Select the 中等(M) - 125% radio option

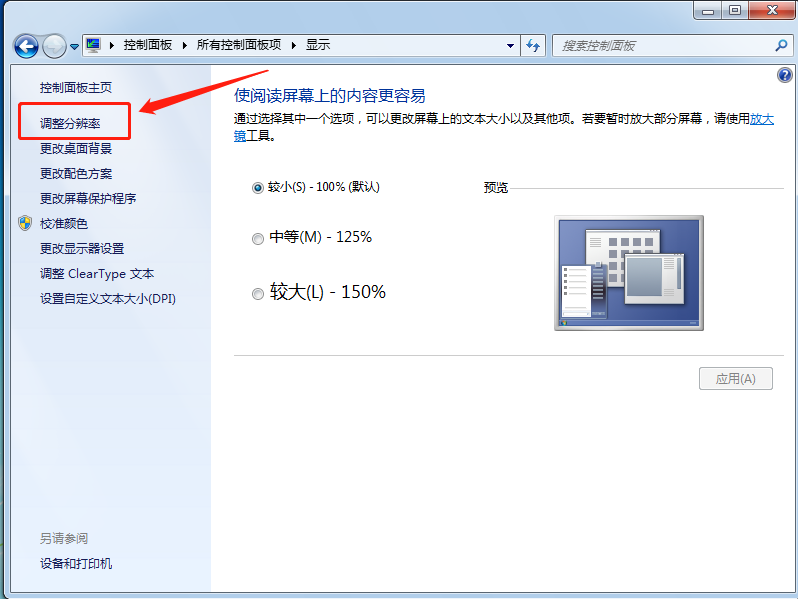258,238
